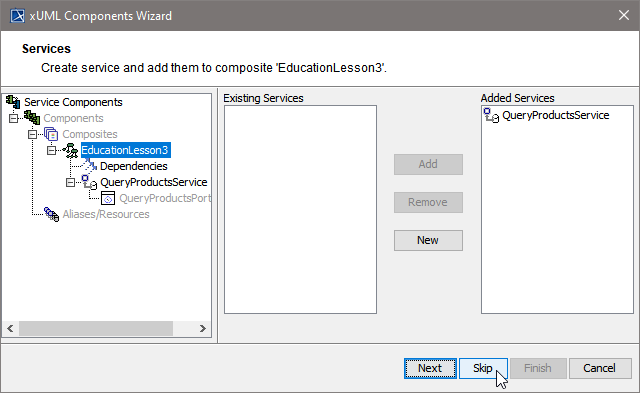Viewport: 640px width, 393px height.
Task: Click the Next button
Action: (430, 368)
